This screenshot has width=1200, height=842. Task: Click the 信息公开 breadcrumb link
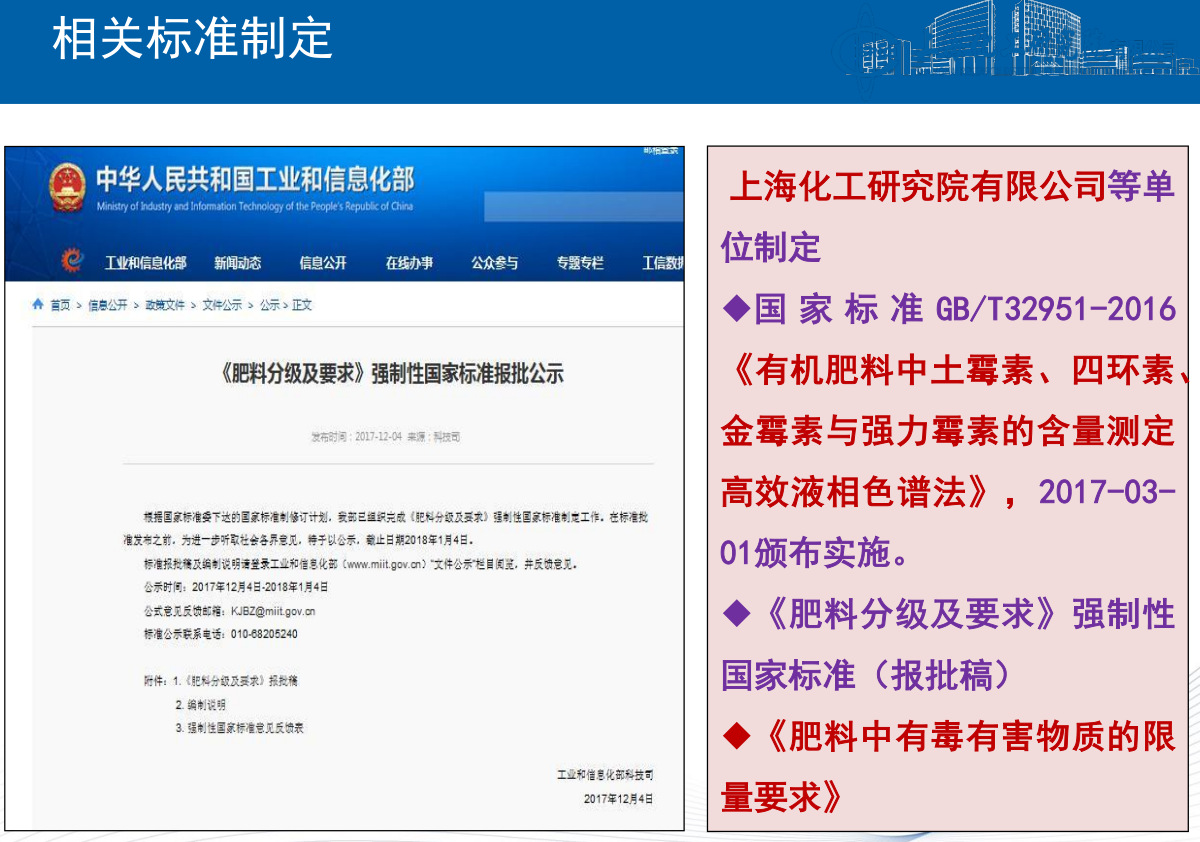pyautogui.click(x=108, y=305)
